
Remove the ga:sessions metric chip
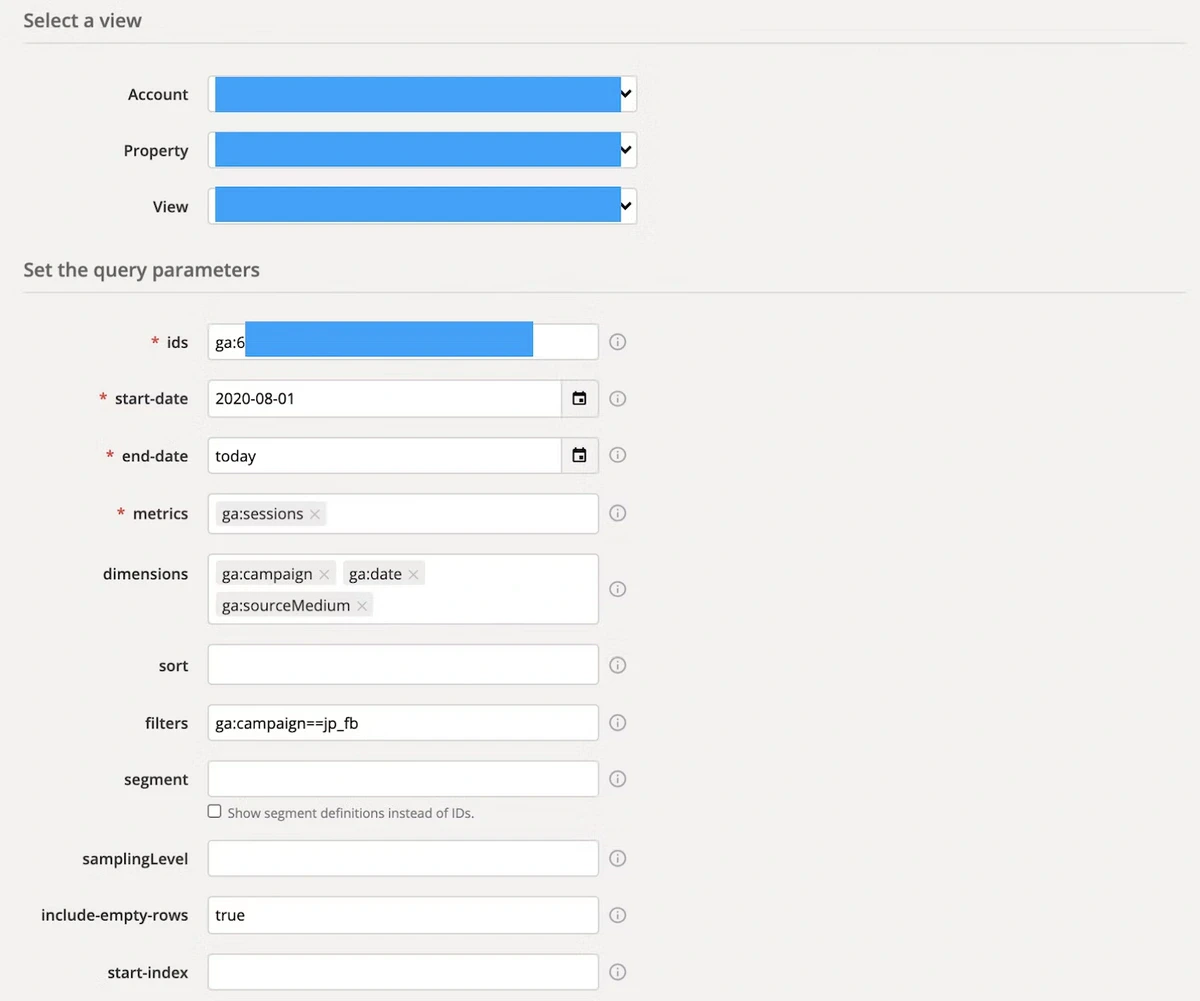click(x=315, y=514)
